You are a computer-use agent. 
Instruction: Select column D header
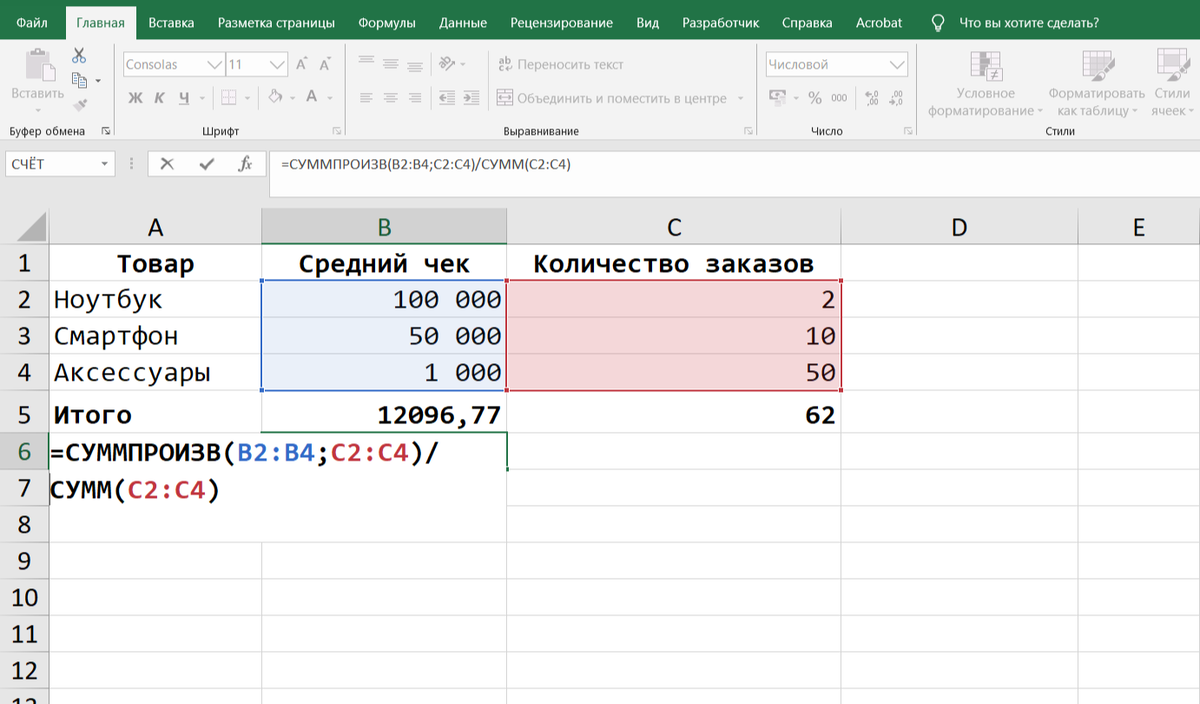959,227
